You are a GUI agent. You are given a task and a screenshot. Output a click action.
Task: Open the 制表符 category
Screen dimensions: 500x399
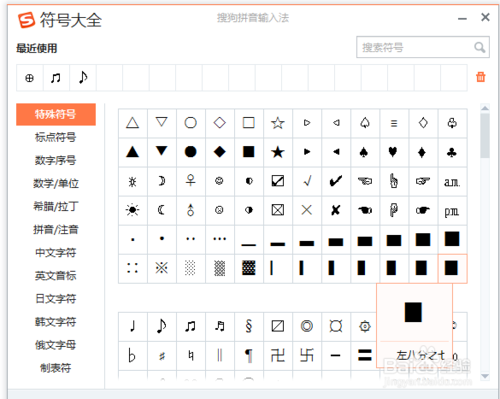point(56,368)
